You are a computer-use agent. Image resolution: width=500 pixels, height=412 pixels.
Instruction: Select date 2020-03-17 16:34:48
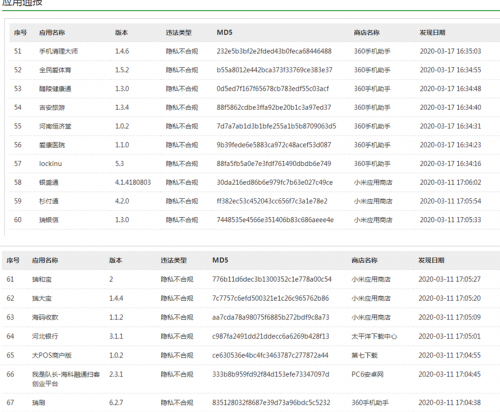pyautogui.click(x=450, y=89)
